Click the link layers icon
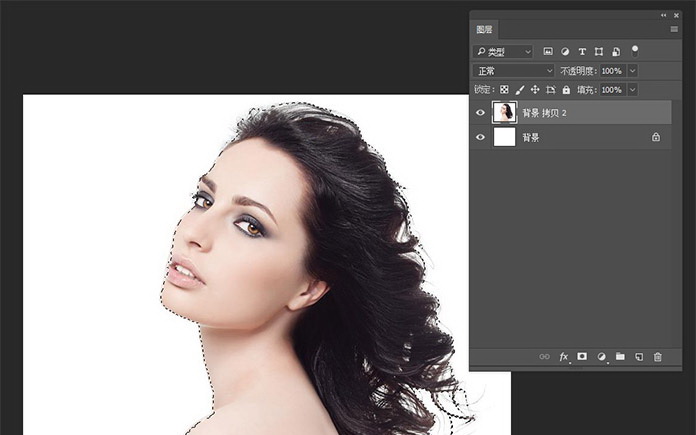This screenshot has width=696, height=435. 544,357
